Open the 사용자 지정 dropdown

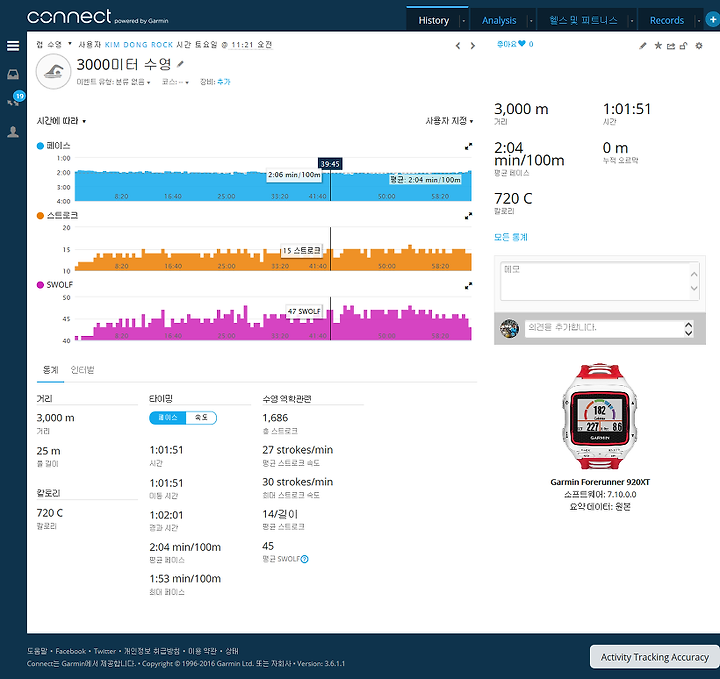(x=449, y=121)
